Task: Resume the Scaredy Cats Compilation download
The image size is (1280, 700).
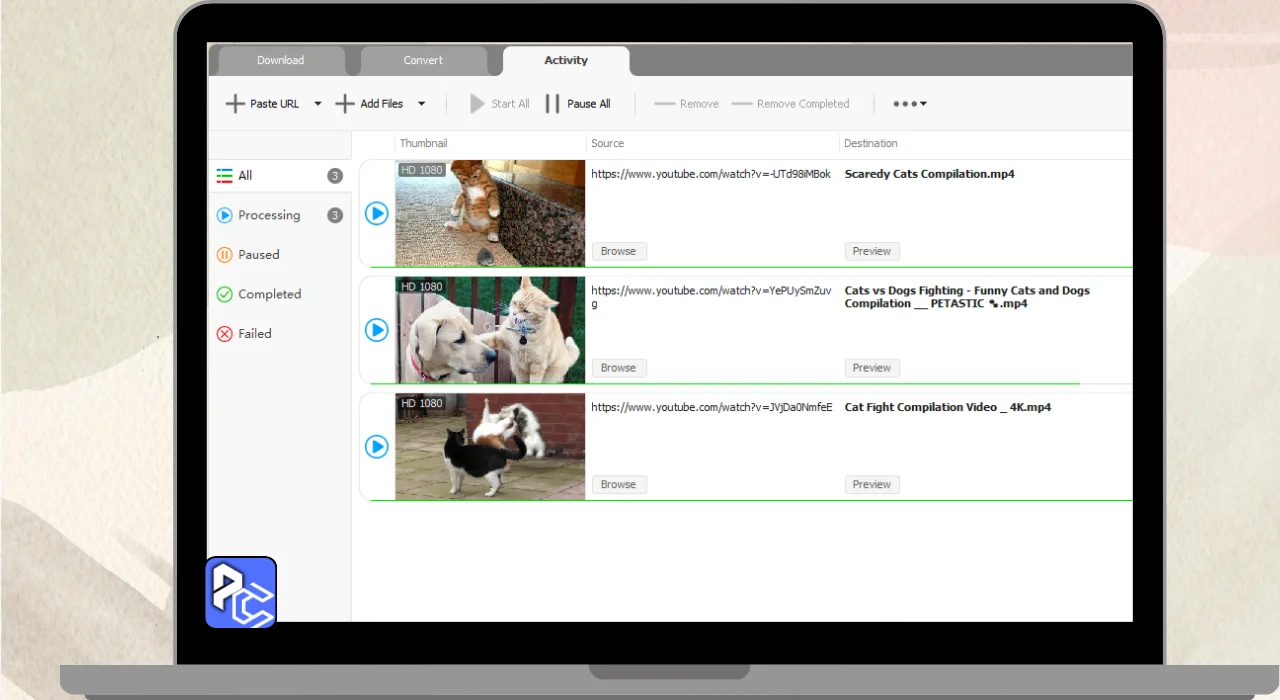Action: [376, 213]
